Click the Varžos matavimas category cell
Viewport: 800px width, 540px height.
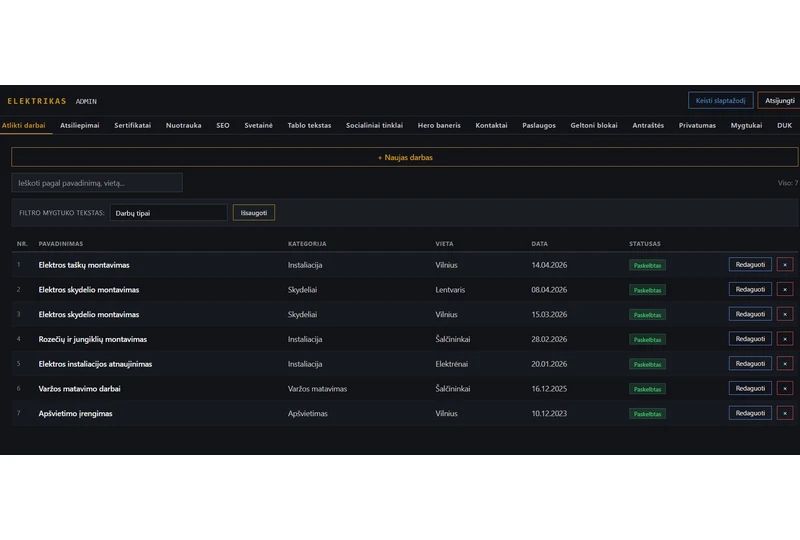coord(317,388)
